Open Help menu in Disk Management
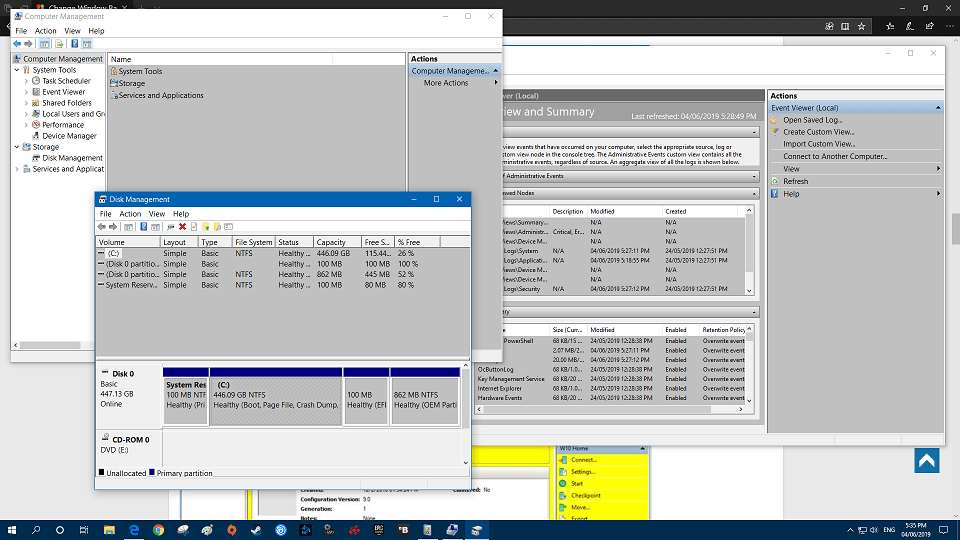This screenshot has height=540, width=960. pyautogui.click(x=181, y=214)
